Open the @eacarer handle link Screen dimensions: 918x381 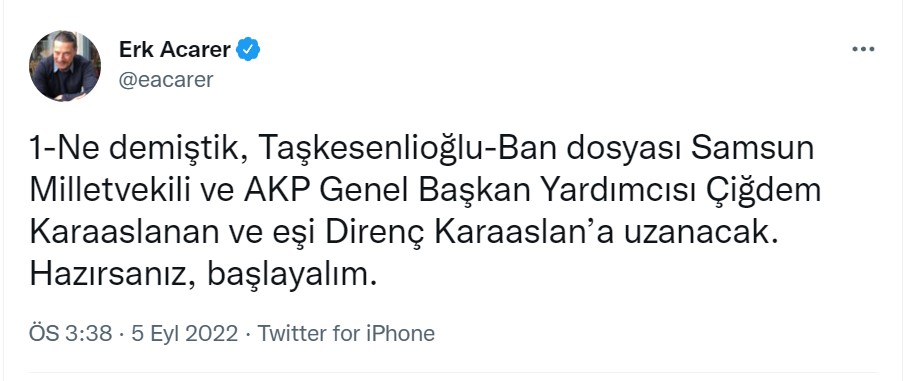click(166, 80)
